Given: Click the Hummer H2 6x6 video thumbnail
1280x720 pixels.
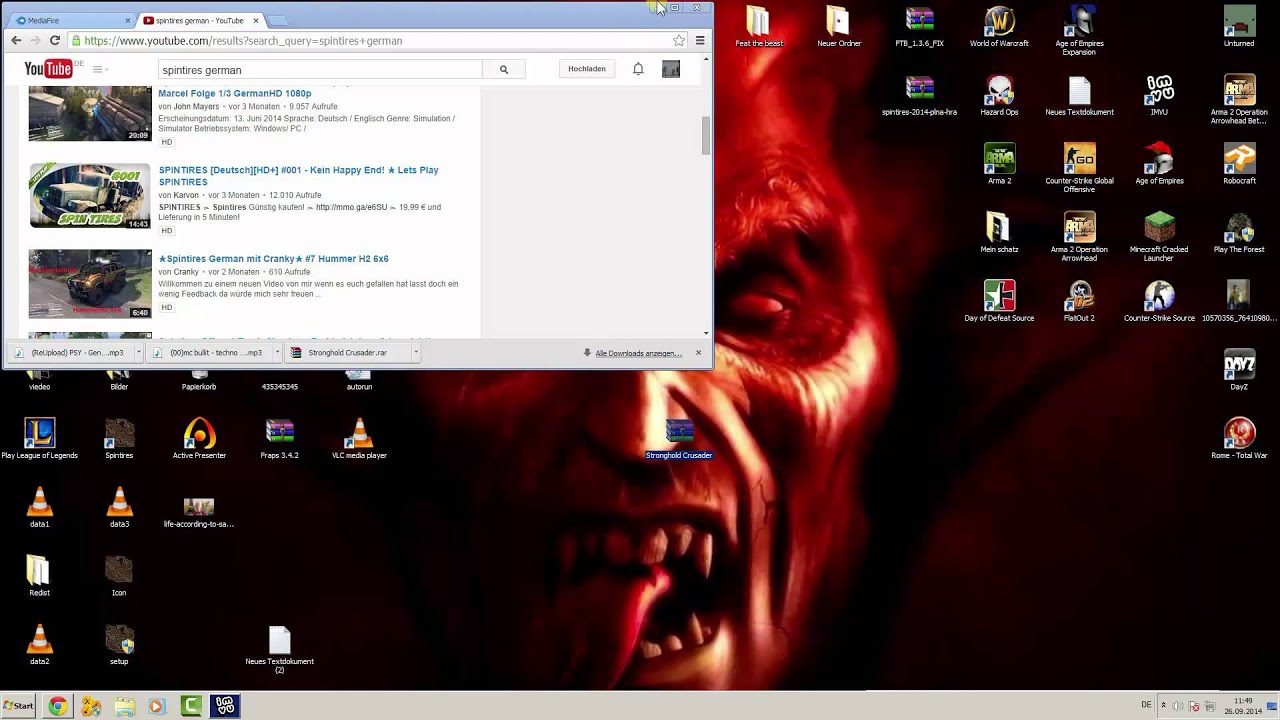Looking at the screenshot, I should [90, 284].
